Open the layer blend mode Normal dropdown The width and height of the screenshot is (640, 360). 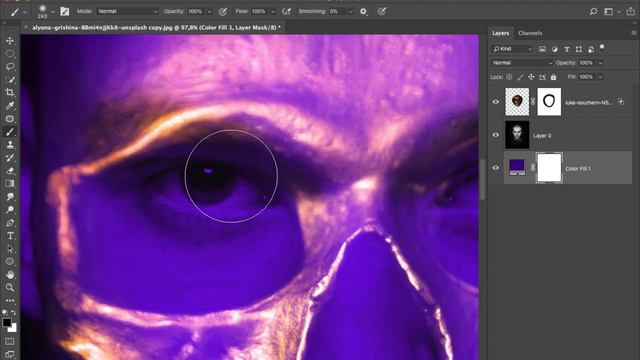tap(522, 63)
